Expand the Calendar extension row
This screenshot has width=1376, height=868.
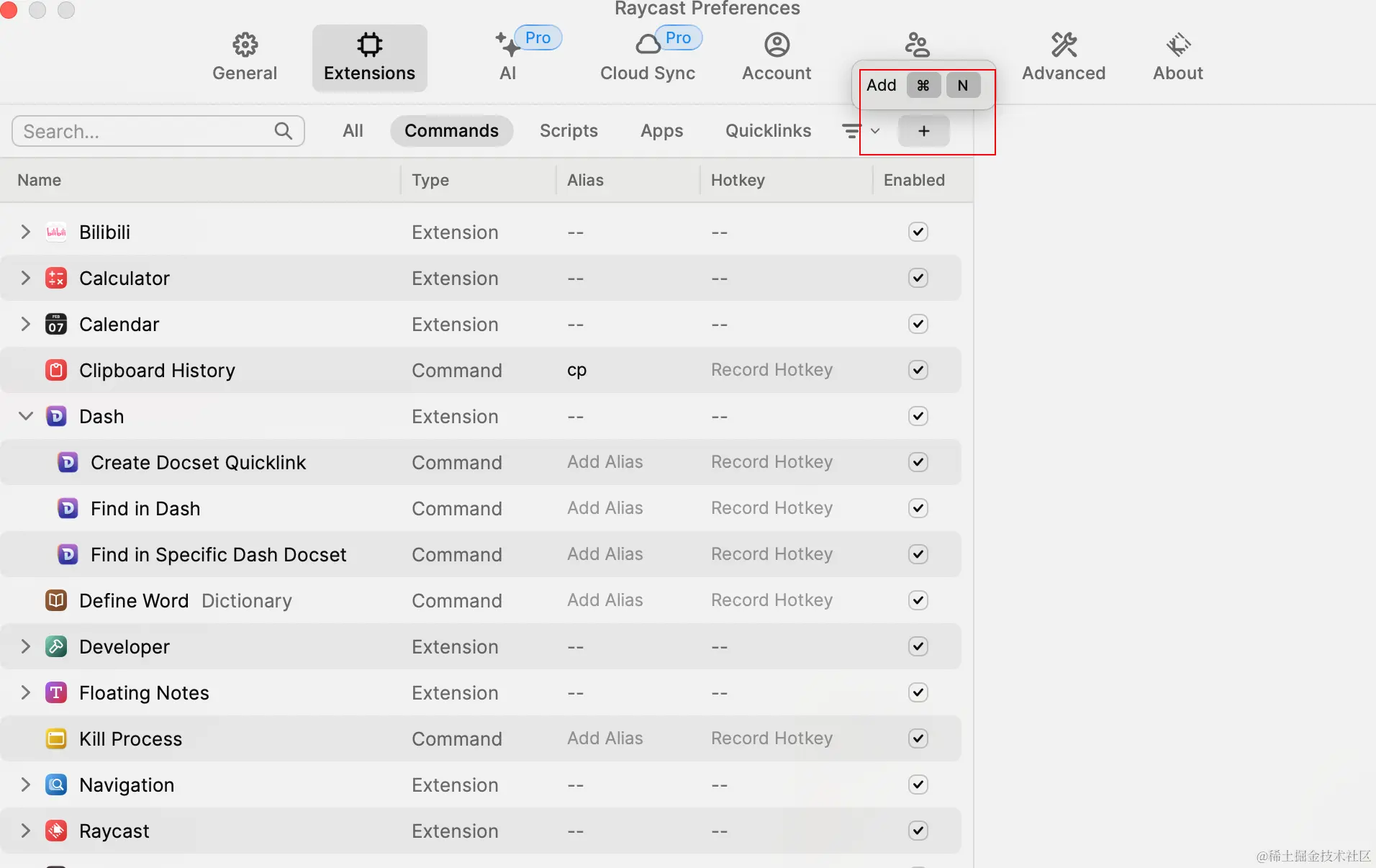[x=26, y=324]
